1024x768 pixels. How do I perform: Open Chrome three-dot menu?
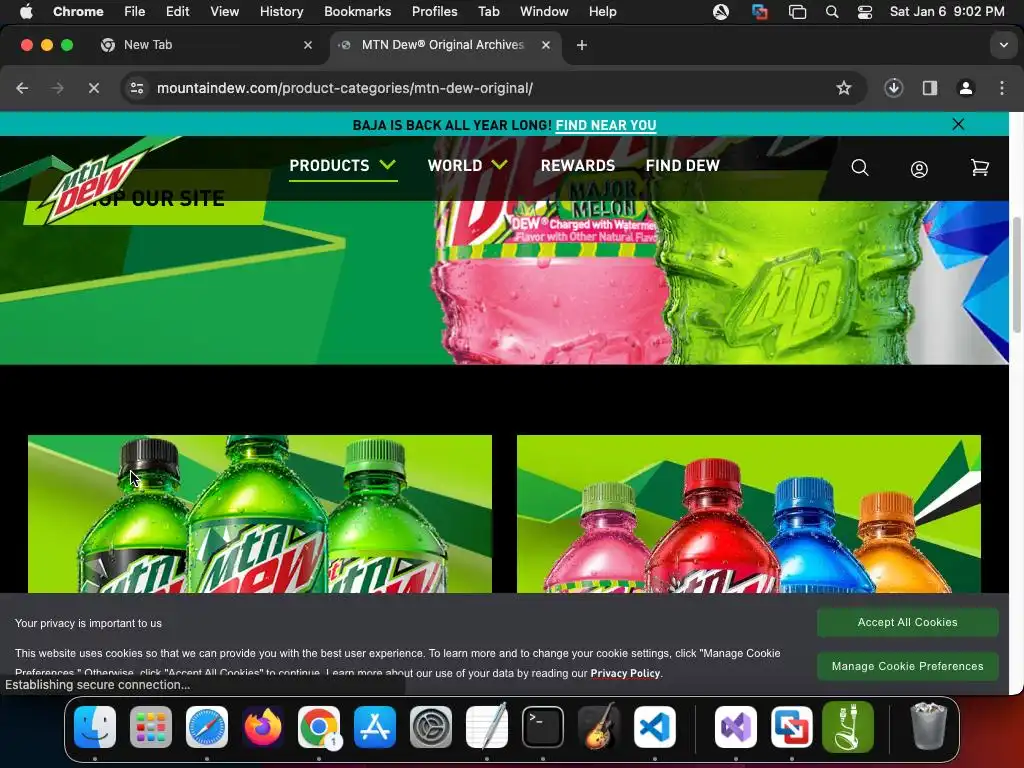point(1002,88)
